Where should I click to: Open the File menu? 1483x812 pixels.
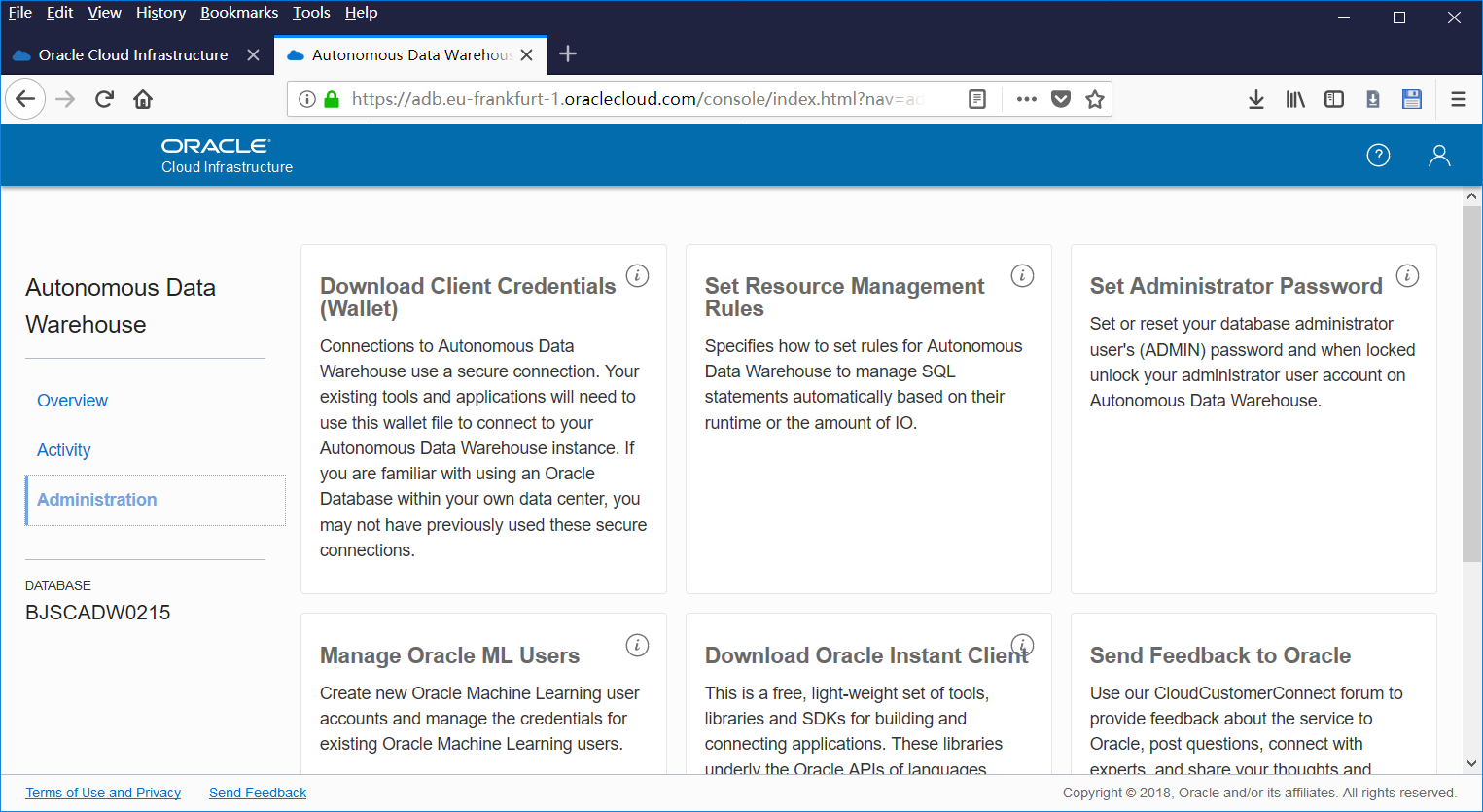(x=20, y=13)
